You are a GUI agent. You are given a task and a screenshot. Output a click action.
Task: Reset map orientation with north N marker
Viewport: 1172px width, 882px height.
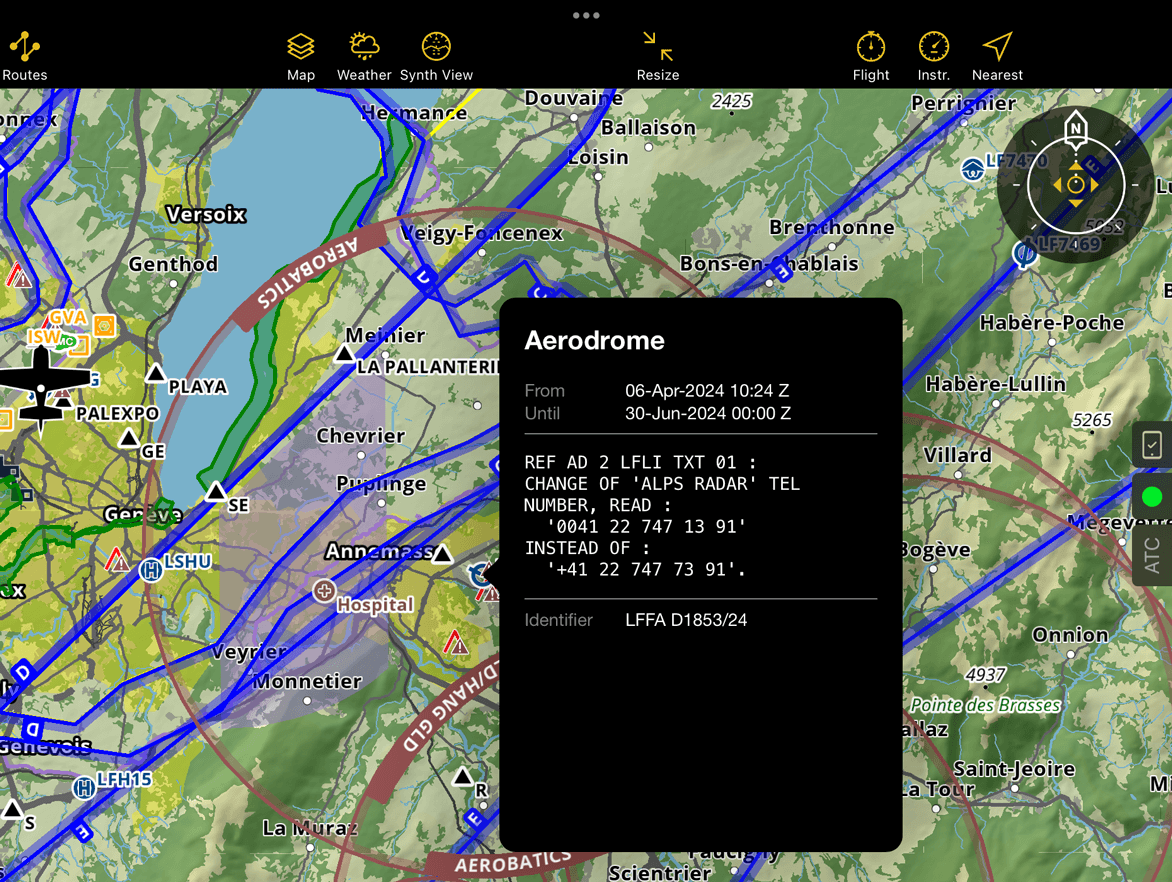click(1076, 126)
